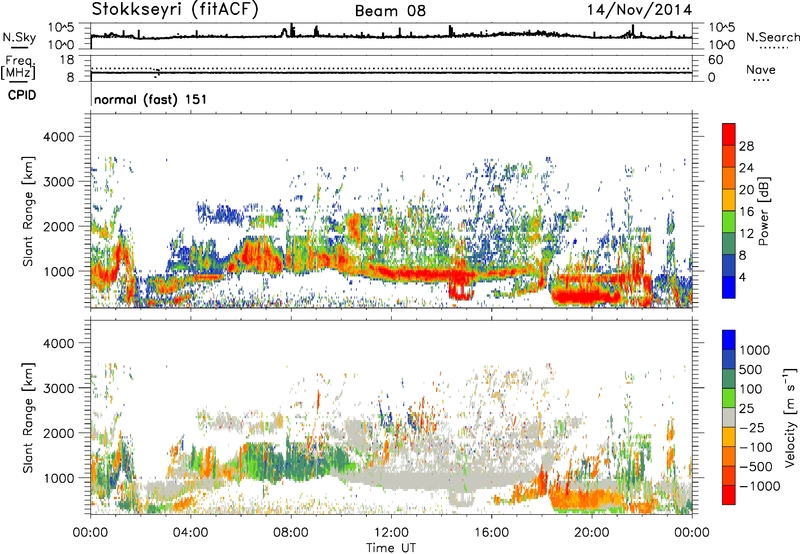This screenshot has width=800, height=554.
Task: Click the "-500" label on the Velocity colorbar
Action: click(x=755, y=467)
